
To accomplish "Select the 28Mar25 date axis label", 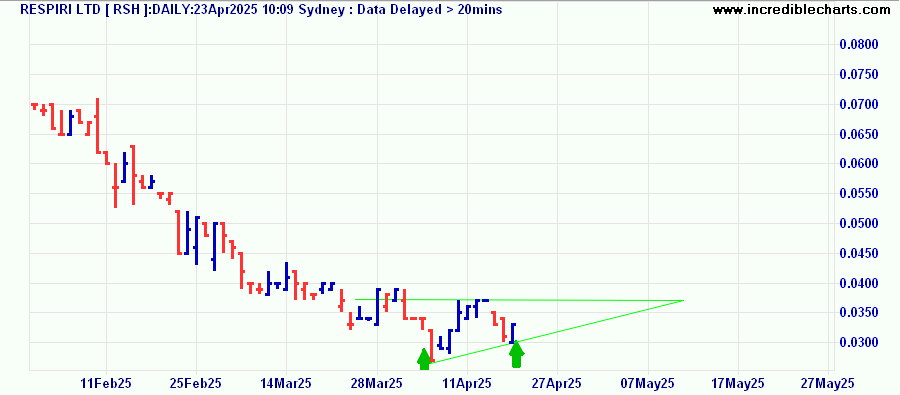I will pyautogui.click(x=377, y=382).
